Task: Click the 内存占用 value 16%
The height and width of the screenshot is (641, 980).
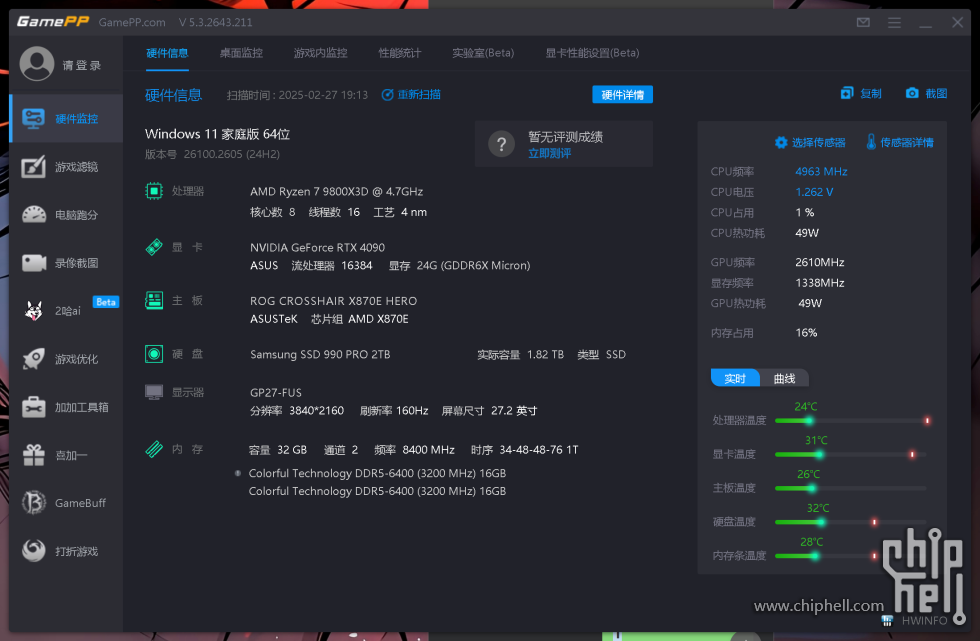Action: (x=806, y=332)
